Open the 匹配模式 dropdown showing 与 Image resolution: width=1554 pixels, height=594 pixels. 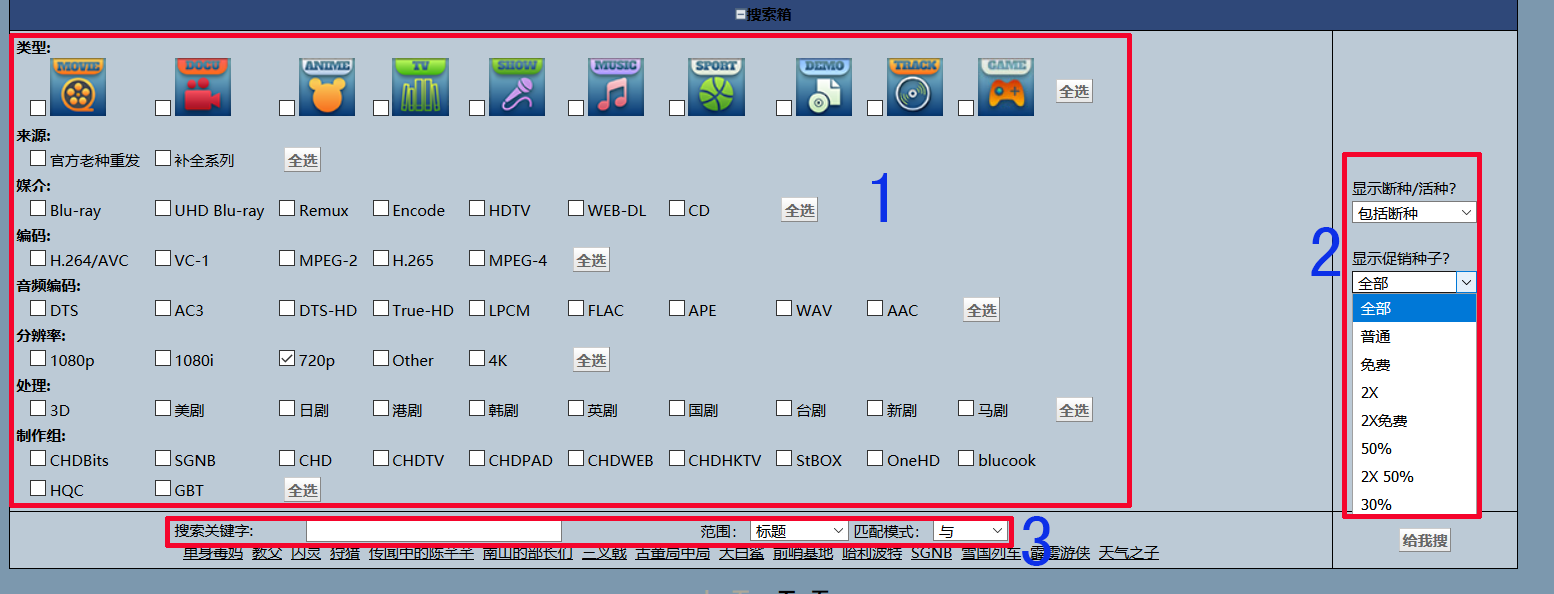click(x=970, y=531)
